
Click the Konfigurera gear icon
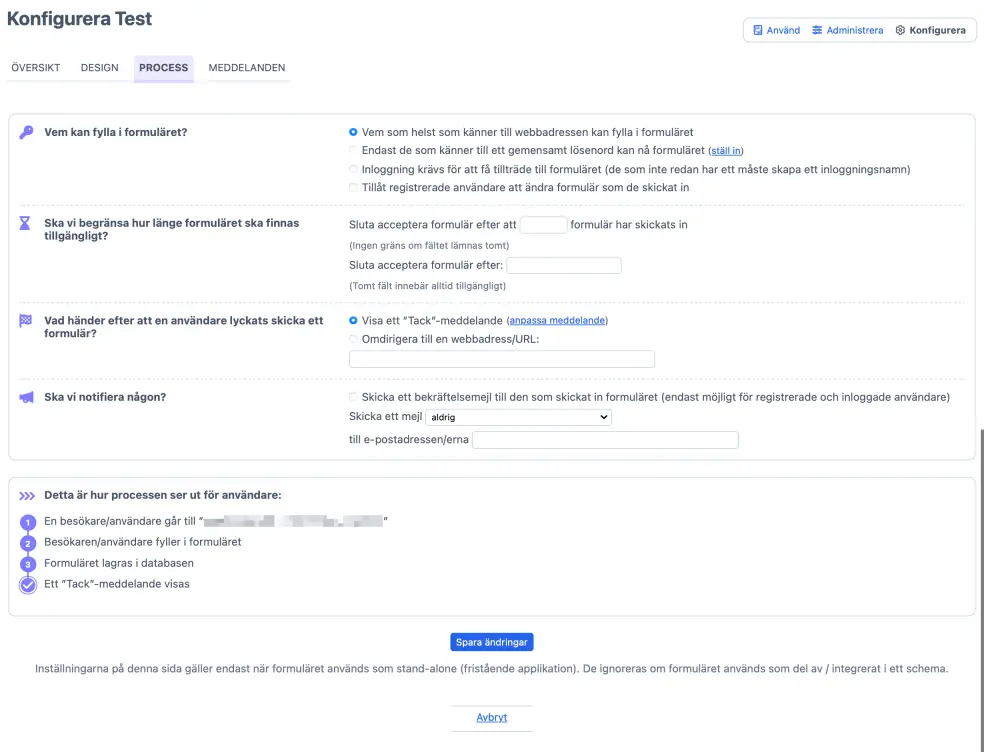(900, 30)
